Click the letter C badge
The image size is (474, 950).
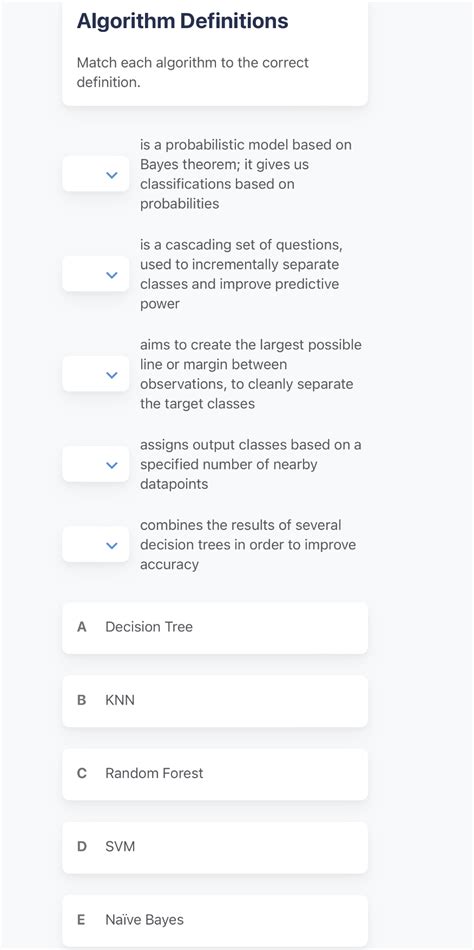(82, 774)
